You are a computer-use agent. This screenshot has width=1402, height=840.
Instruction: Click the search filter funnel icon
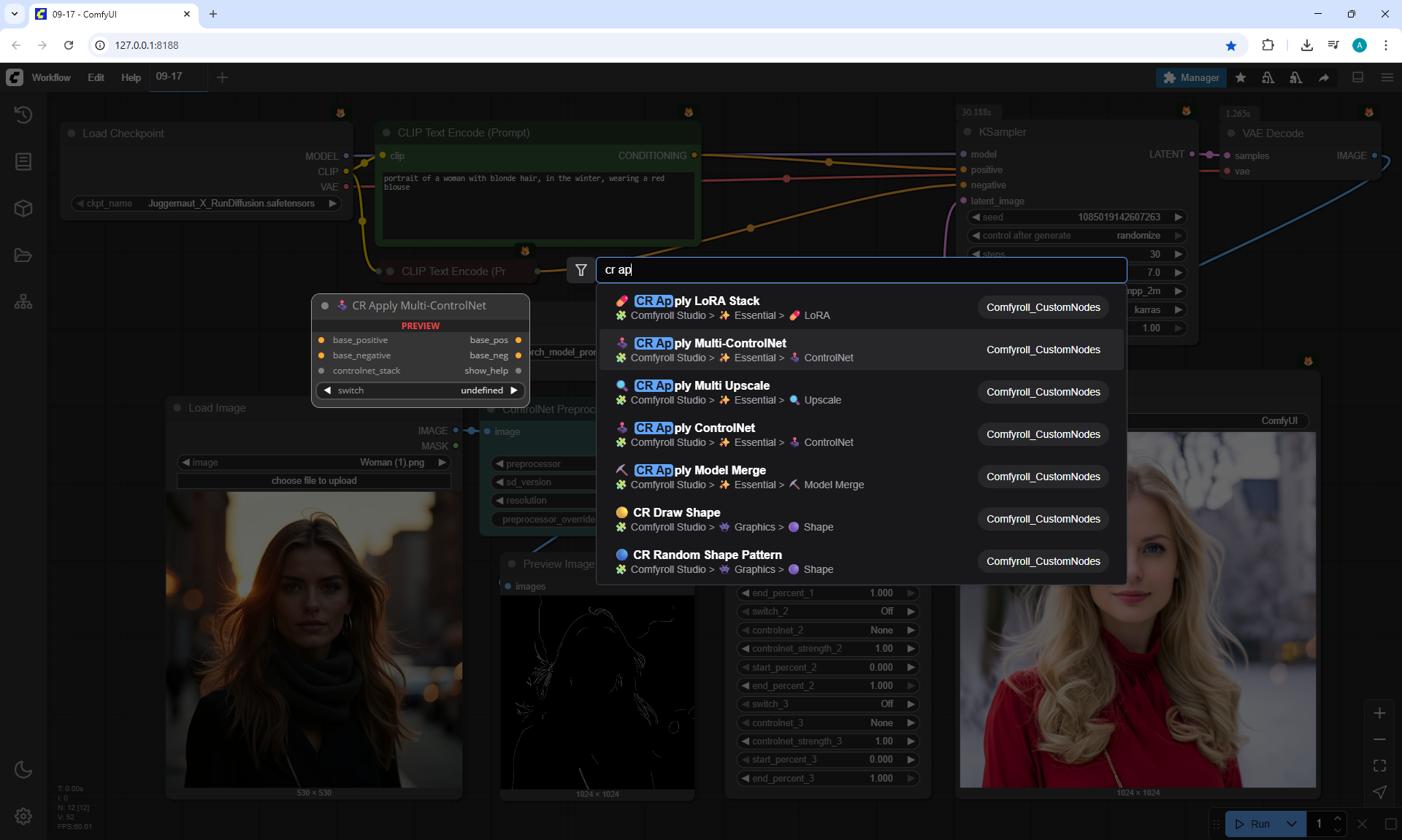(581, 270)
